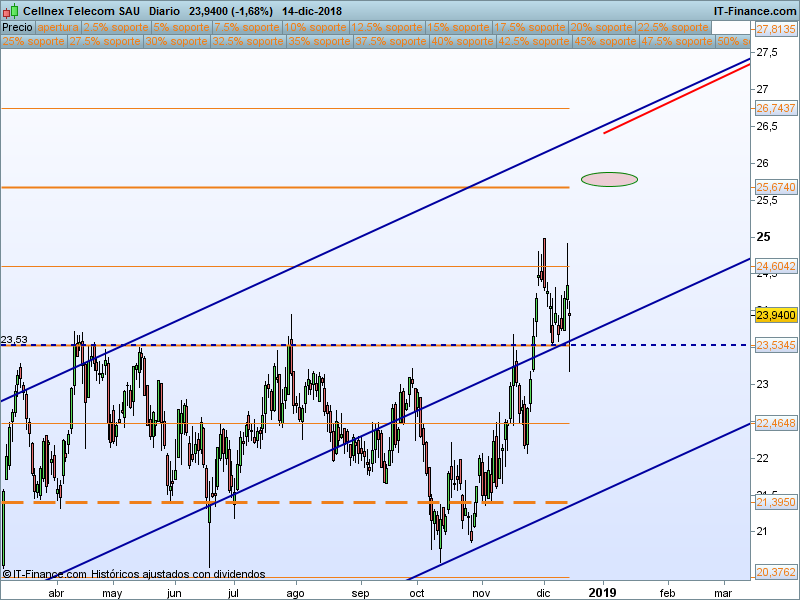Click the ago month axis label
This screenshot has width=800, height=600.
coord(295,593)
